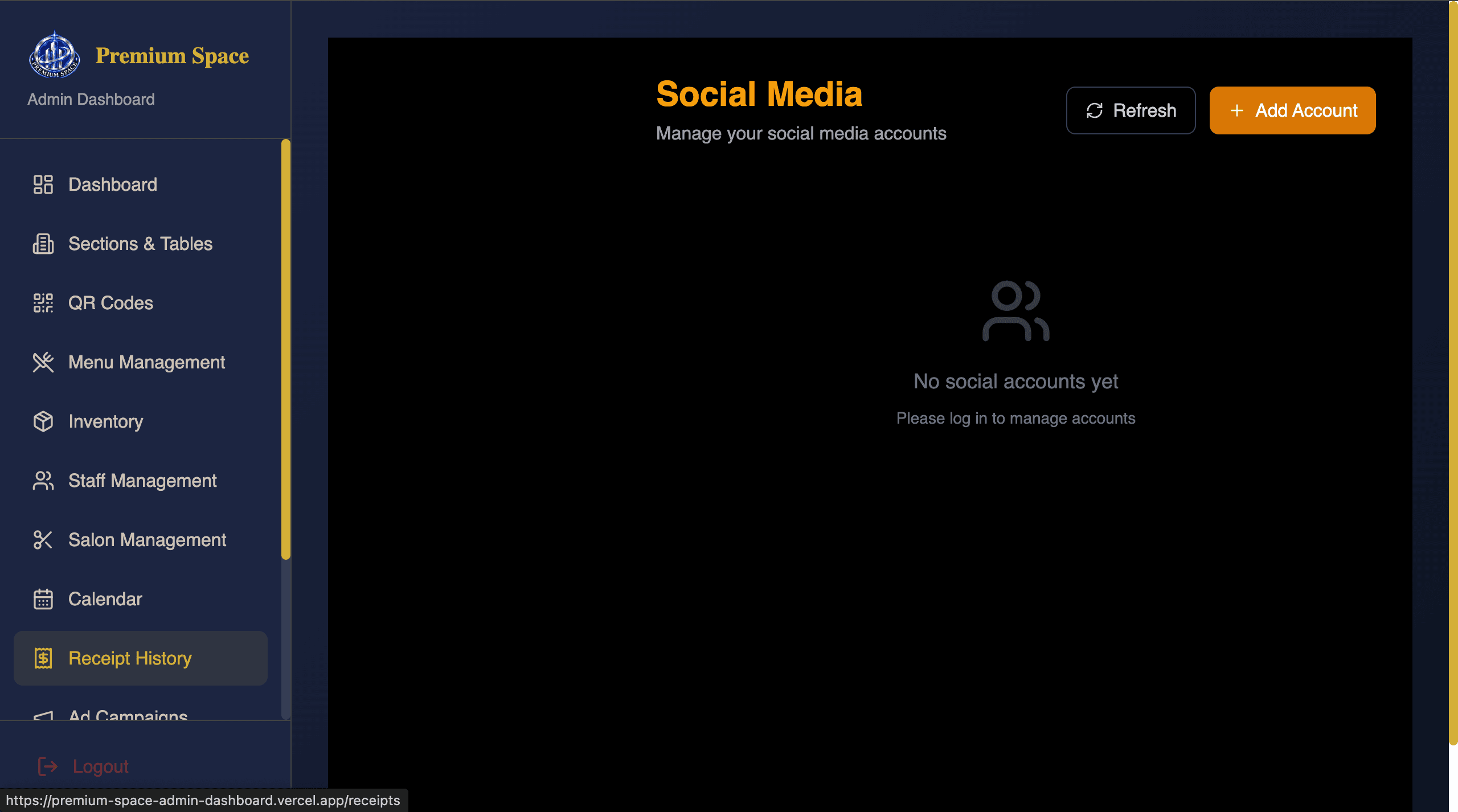The width and height of the screenshot is (1458, 812).
Task: Open Menu Management in sidebar
Action: (141, 362)
